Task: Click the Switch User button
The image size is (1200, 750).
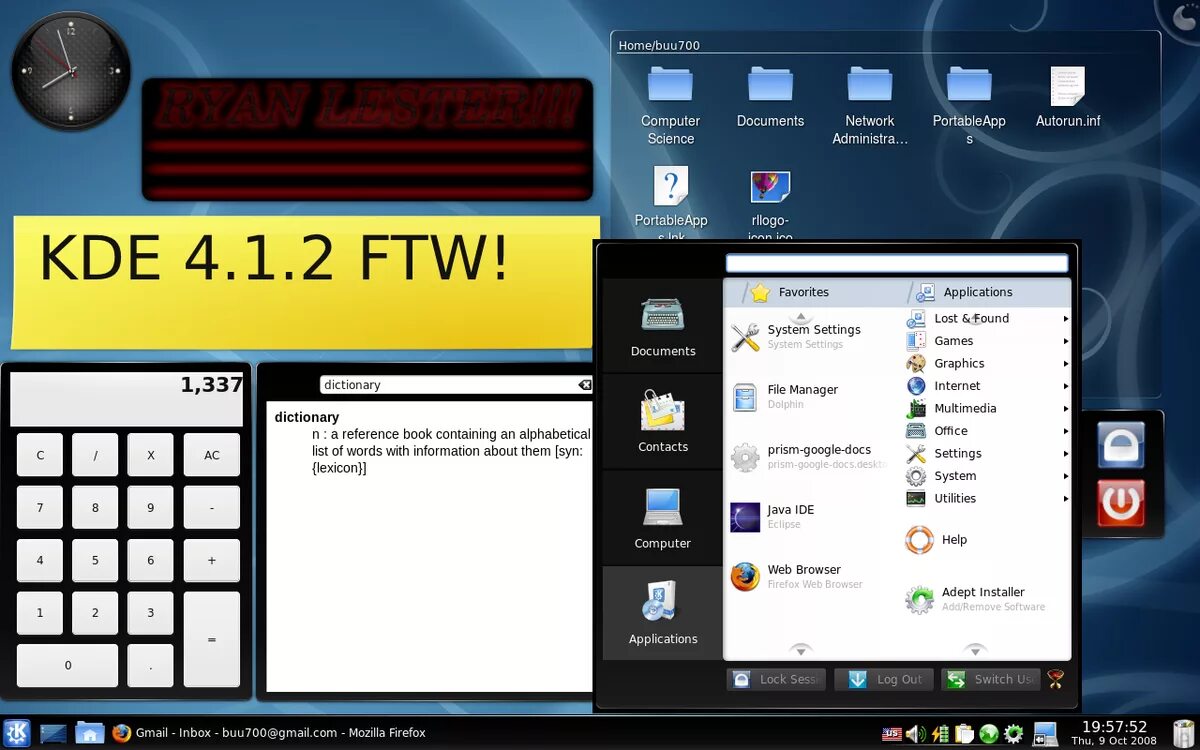Action: tap(990, 679)
